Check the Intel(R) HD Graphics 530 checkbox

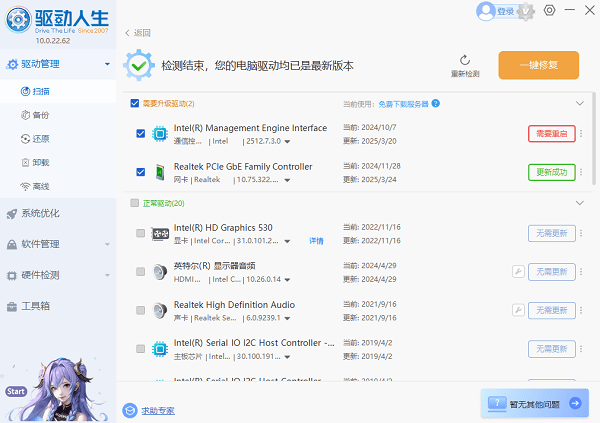[140, 233]
